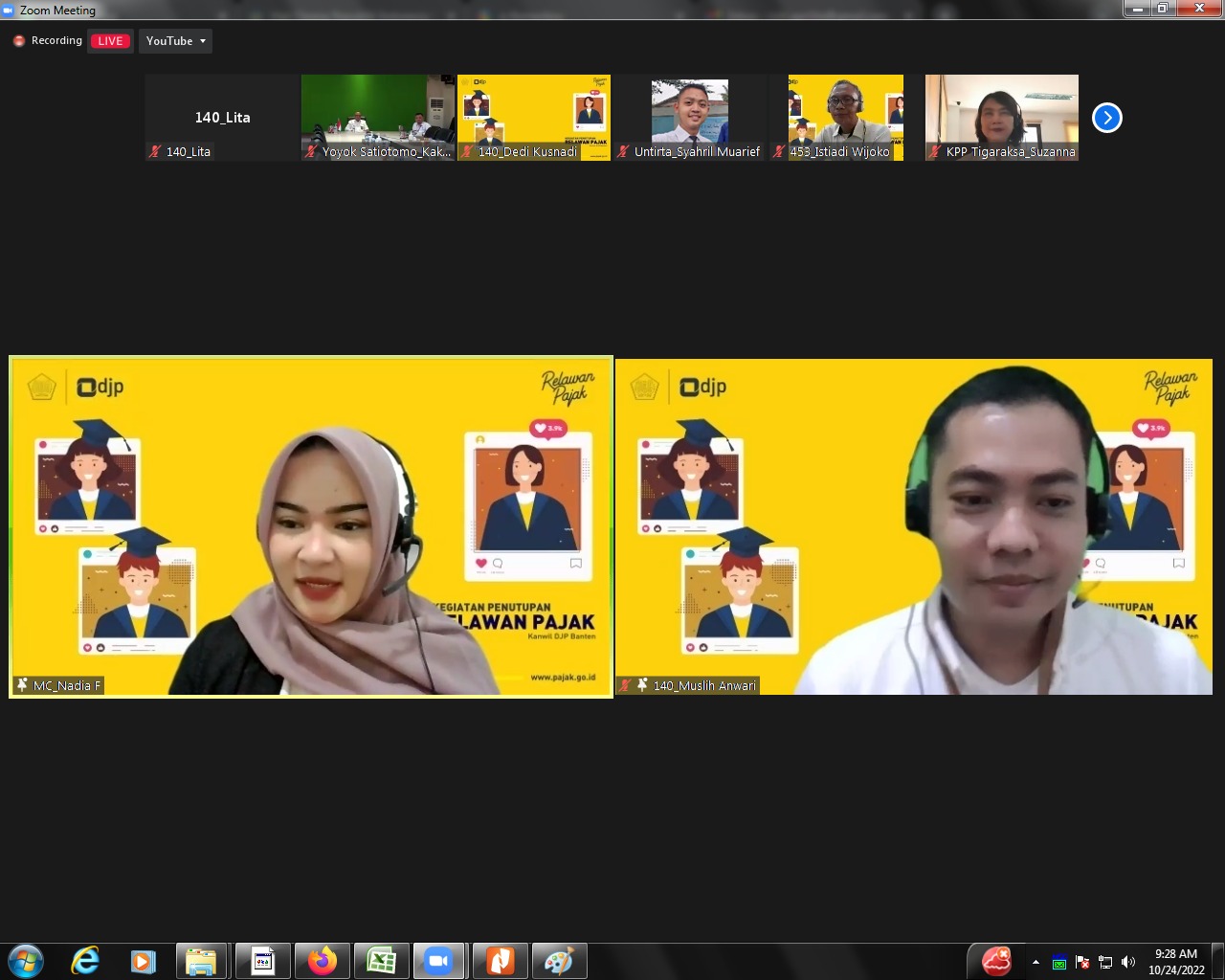Open the Windows Start menu

(x=26, y=961)
